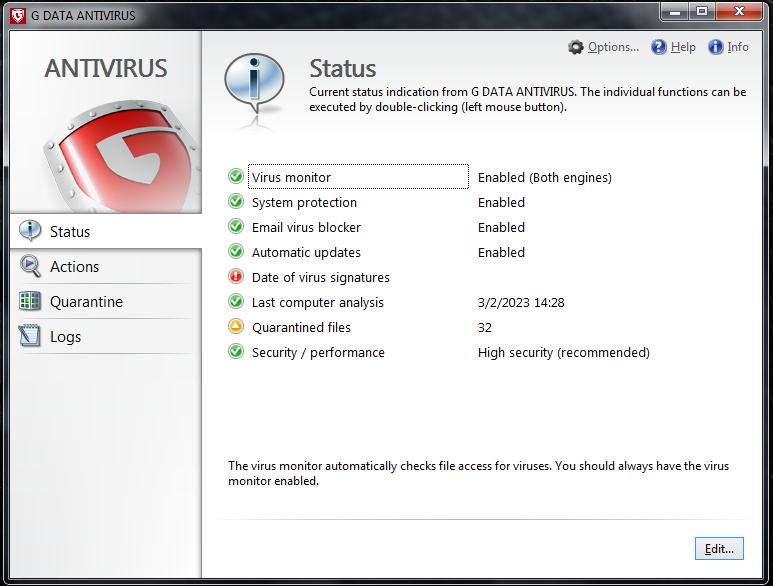Select the Quarantined files row
The width and height of the screenshot is (773, 586).
358,327
